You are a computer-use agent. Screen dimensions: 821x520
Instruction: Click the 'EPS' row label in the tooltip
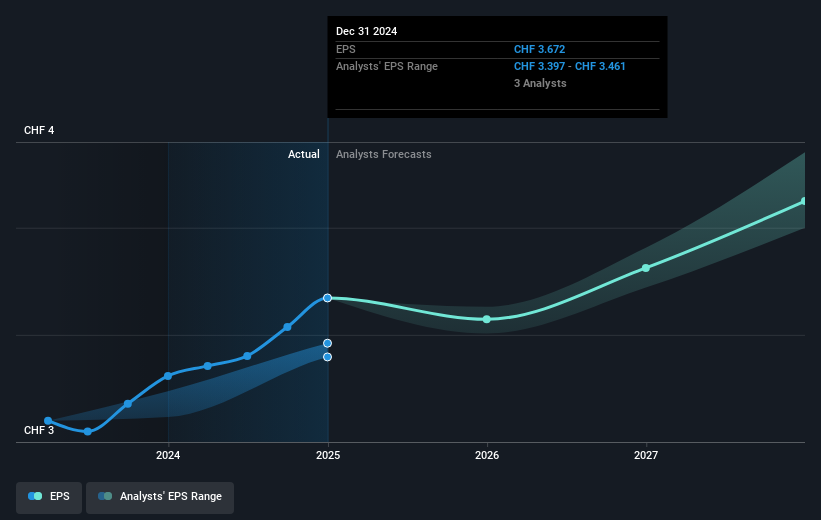click(346, 49)
